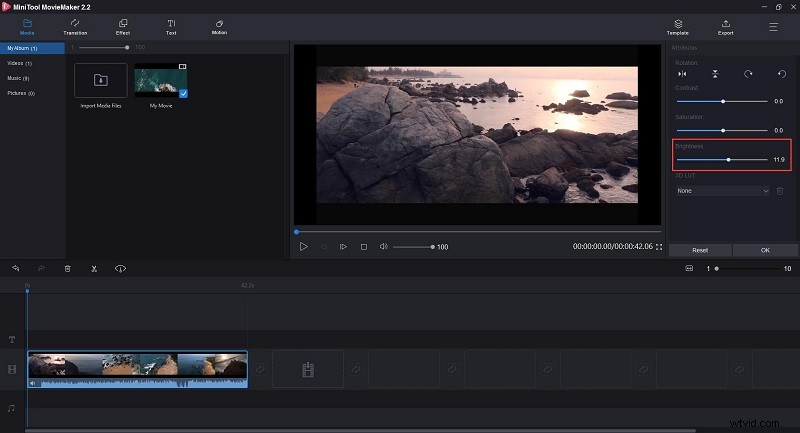The image size is (800, 433).
Task: Select My Album category
Action: coord(32,48)
